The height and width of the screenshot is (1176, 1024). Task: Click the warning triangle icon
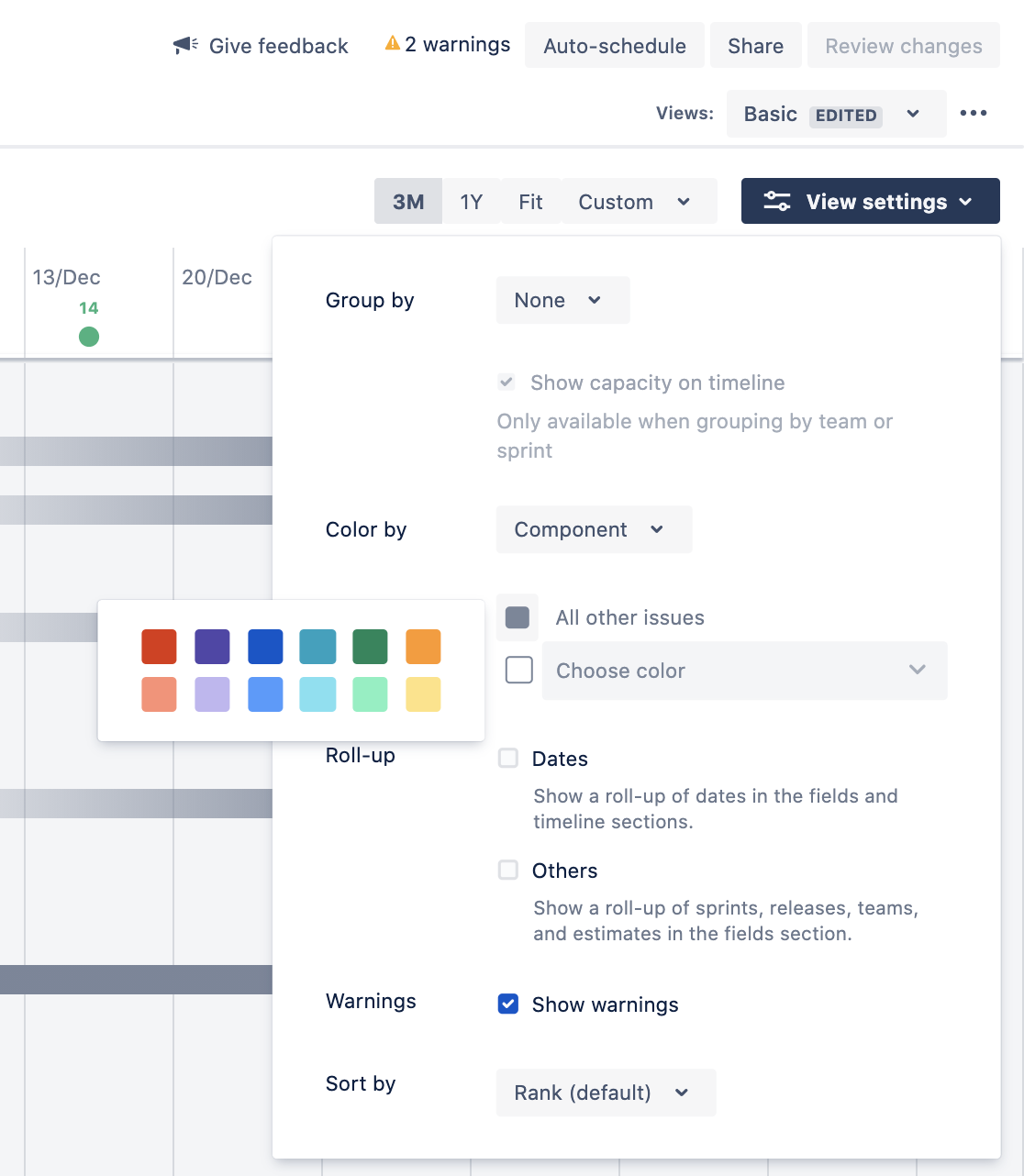pyautogui.click(x=393, y=42)
